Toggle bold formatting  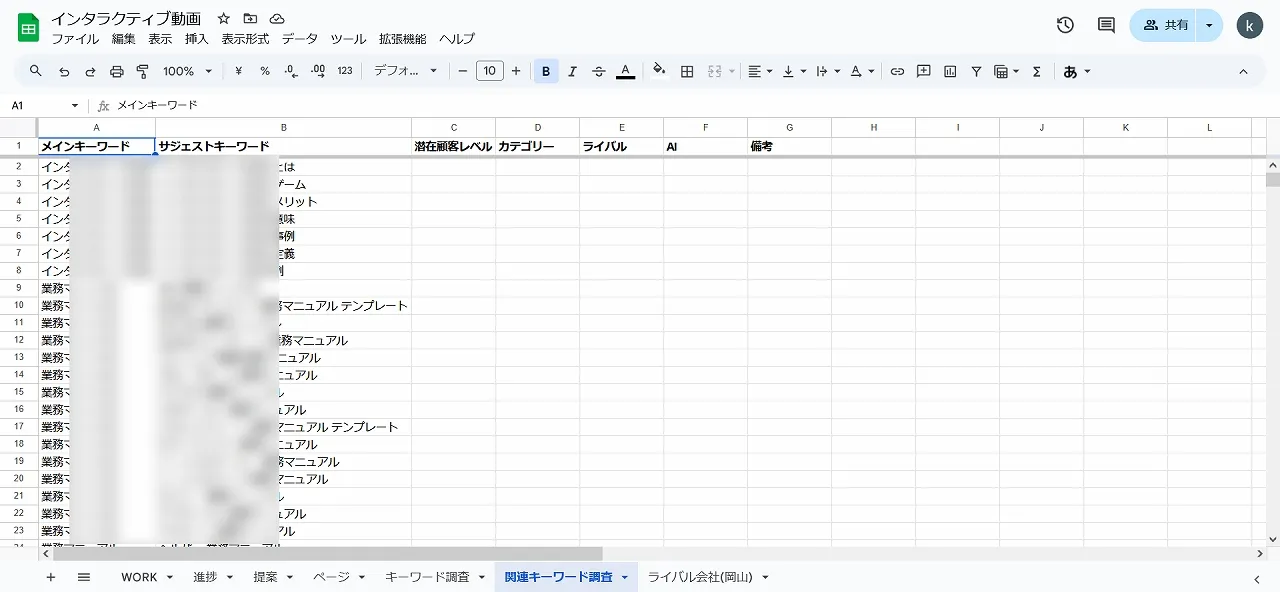[x=546, y=71]
